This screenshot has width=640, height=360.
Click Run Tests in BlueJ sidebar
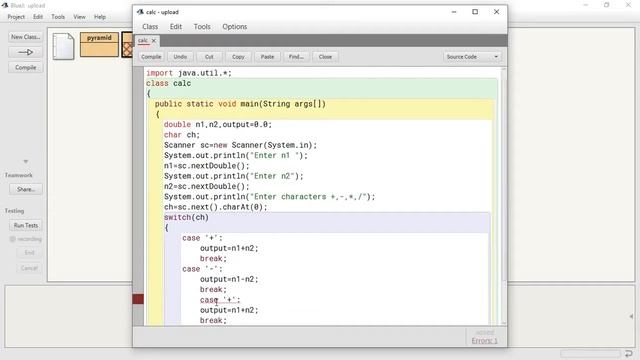pos(26,225)
